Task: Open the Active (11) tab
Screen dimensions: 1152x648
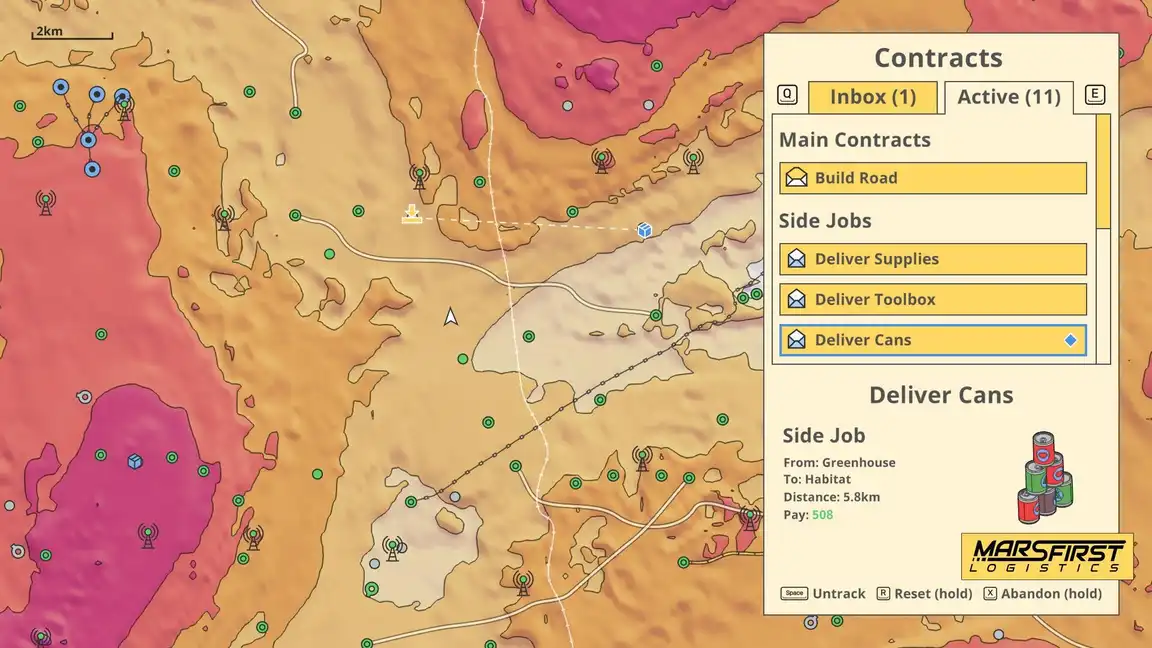Action: pyautogui.click(x=1008, y=97)
